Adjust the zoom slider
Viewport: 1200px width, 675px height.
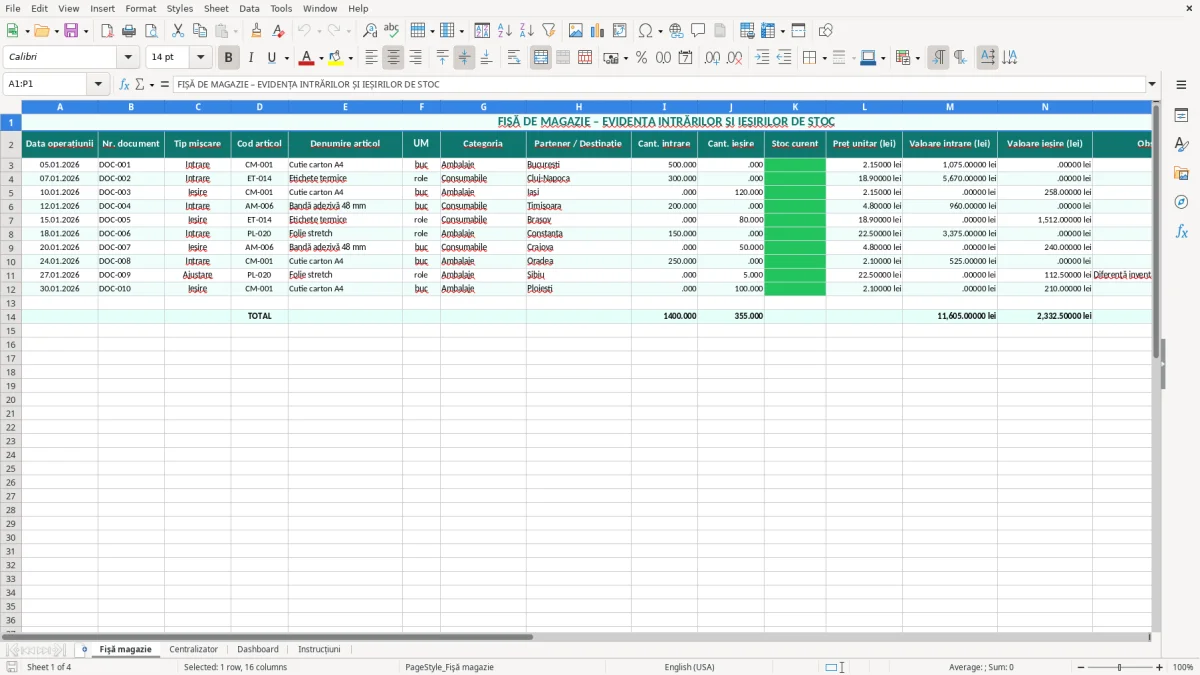[1119, 667]
